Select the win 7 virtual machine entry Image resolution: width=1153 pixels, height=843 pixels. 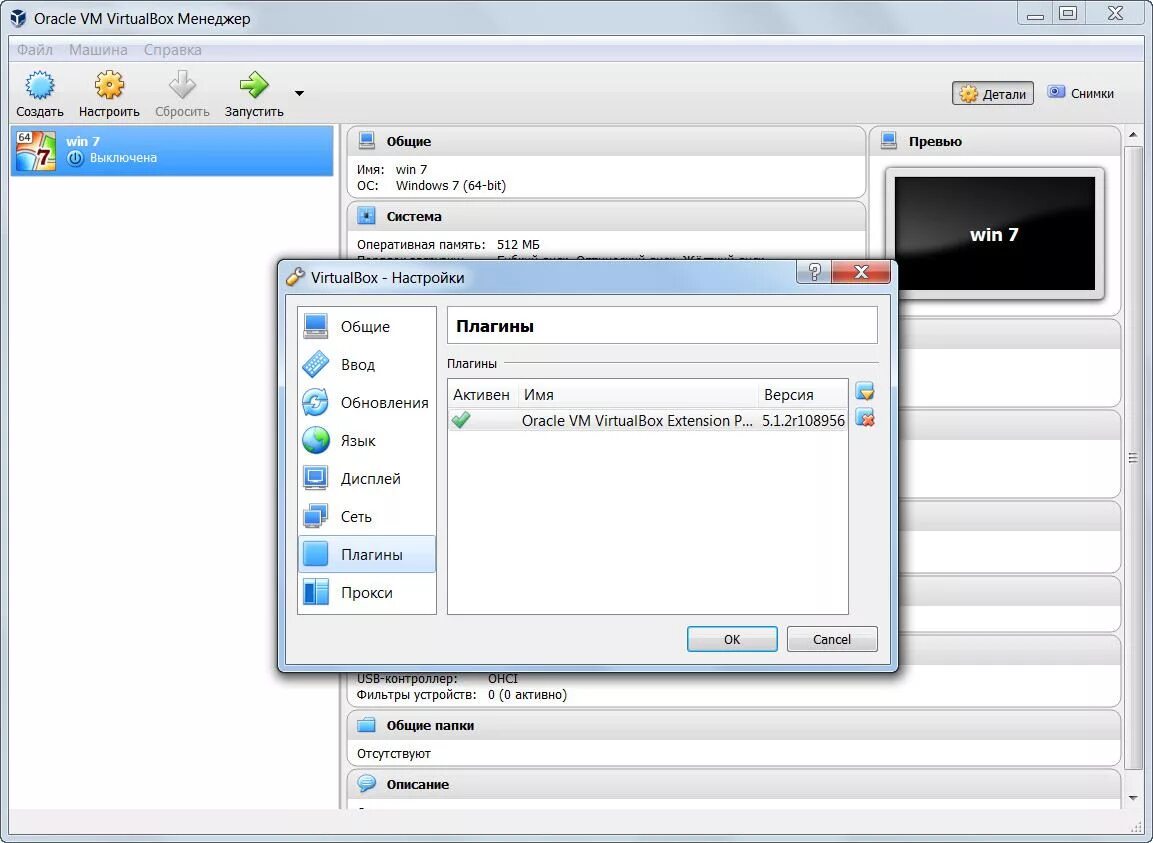[x=171, y=150]
